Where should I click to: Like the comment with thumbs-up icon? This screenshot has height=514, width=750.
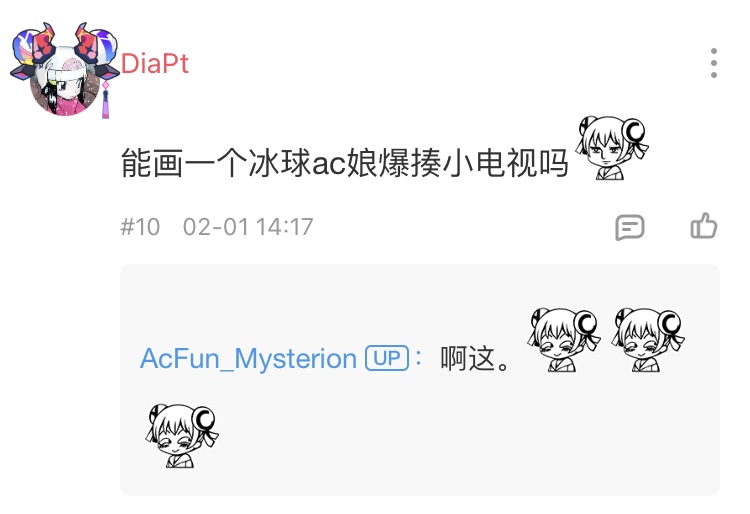pyautogui.click(x=704, y=226)
